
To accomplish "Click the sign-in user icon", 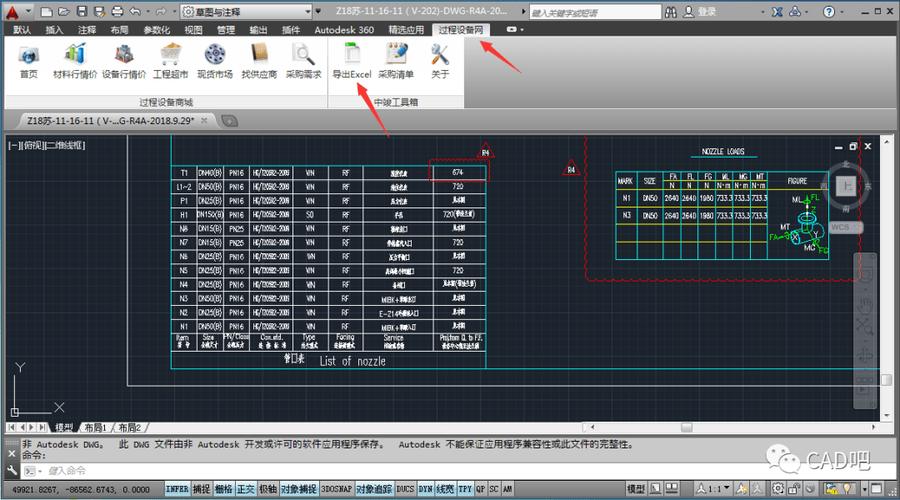I will [x=689, y=11].
